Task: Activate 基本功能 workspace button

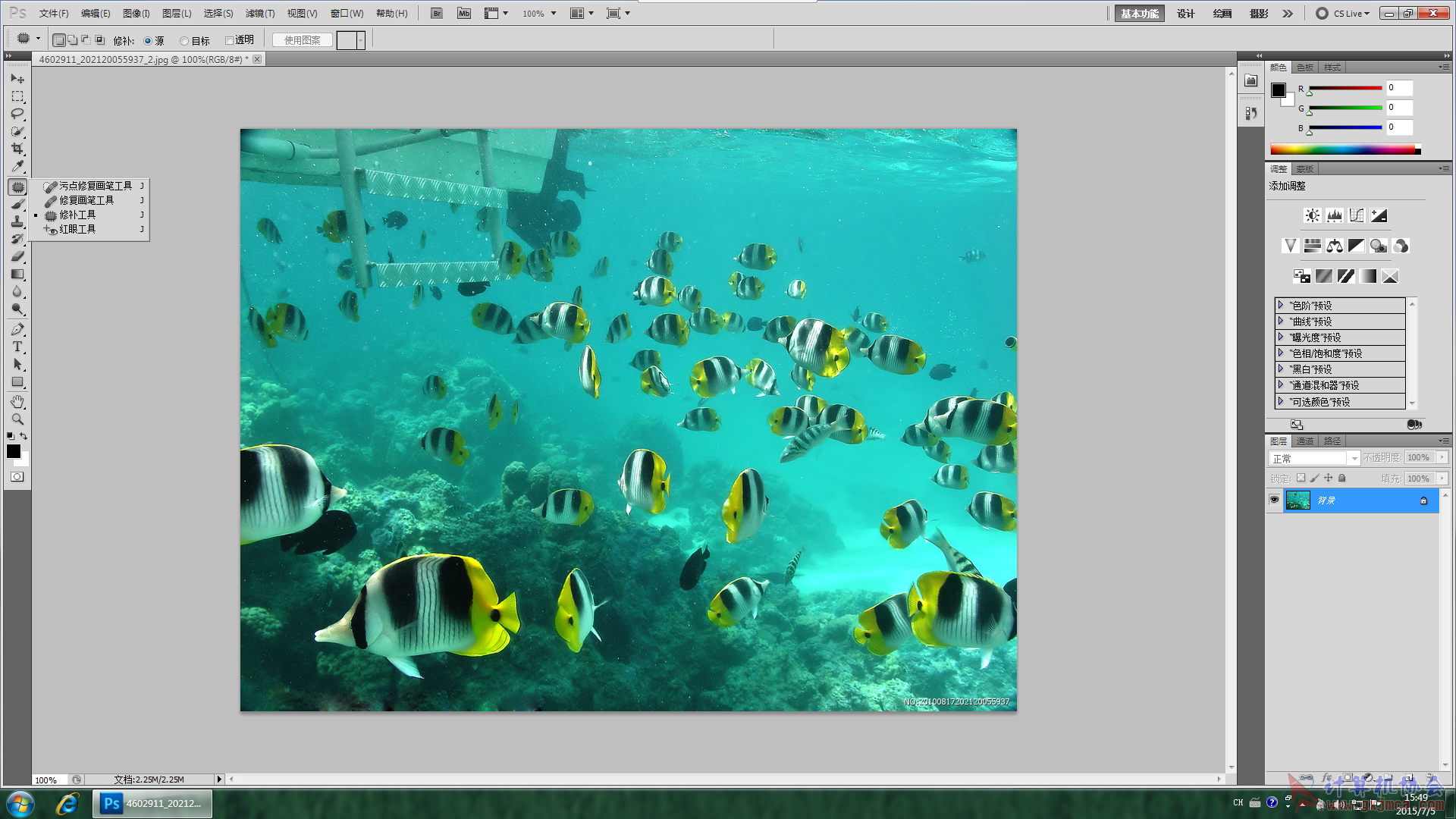Action: click(1139, 14)
